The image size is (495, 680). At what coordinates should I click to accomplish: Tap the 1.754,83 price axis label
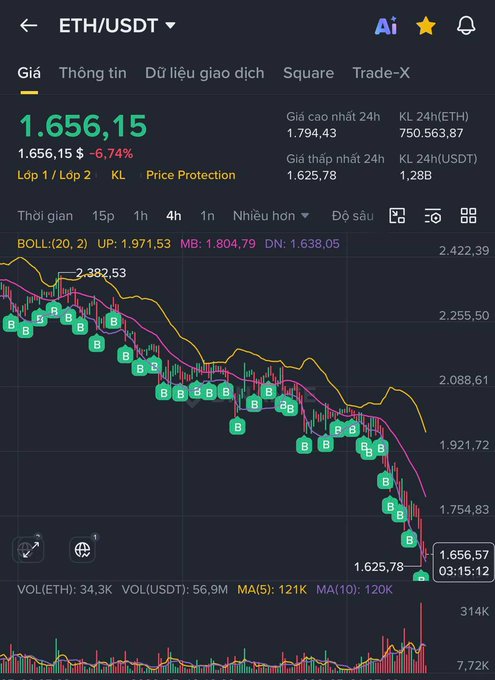coord(464,510)
